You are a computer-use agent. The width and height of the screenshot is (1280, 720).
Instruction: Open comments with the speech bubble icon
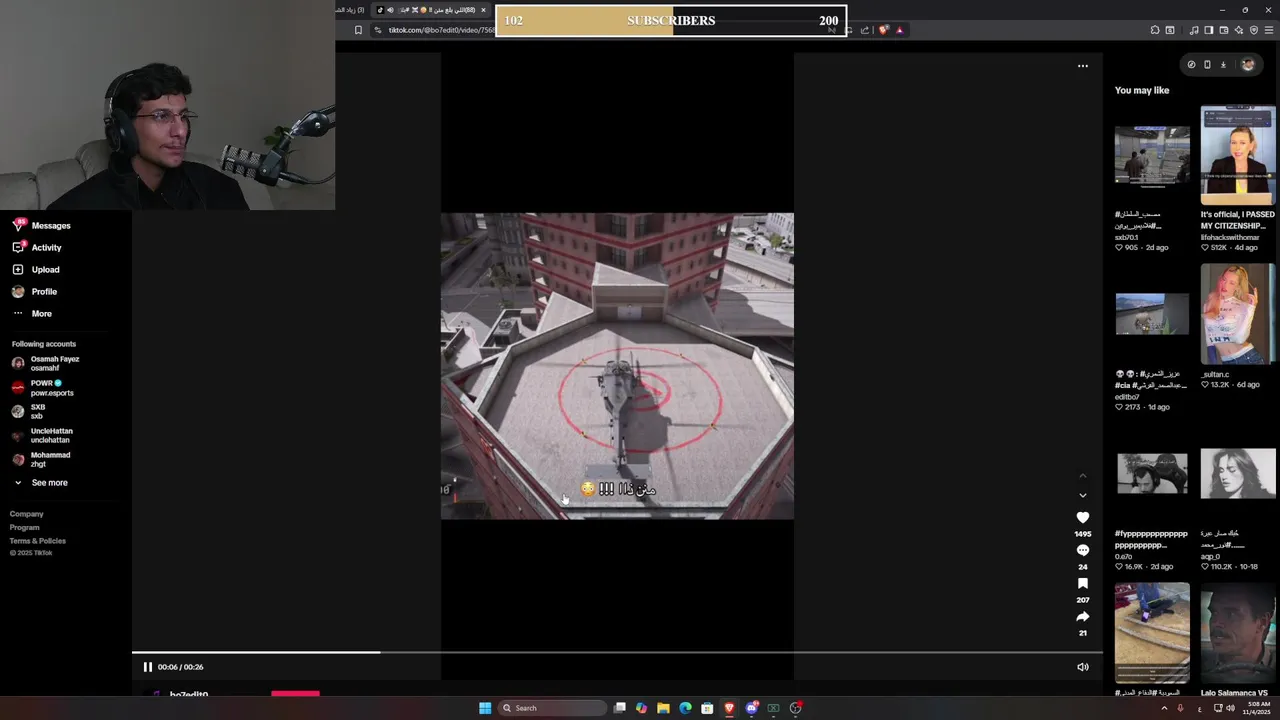click(x=1082, y=550)
